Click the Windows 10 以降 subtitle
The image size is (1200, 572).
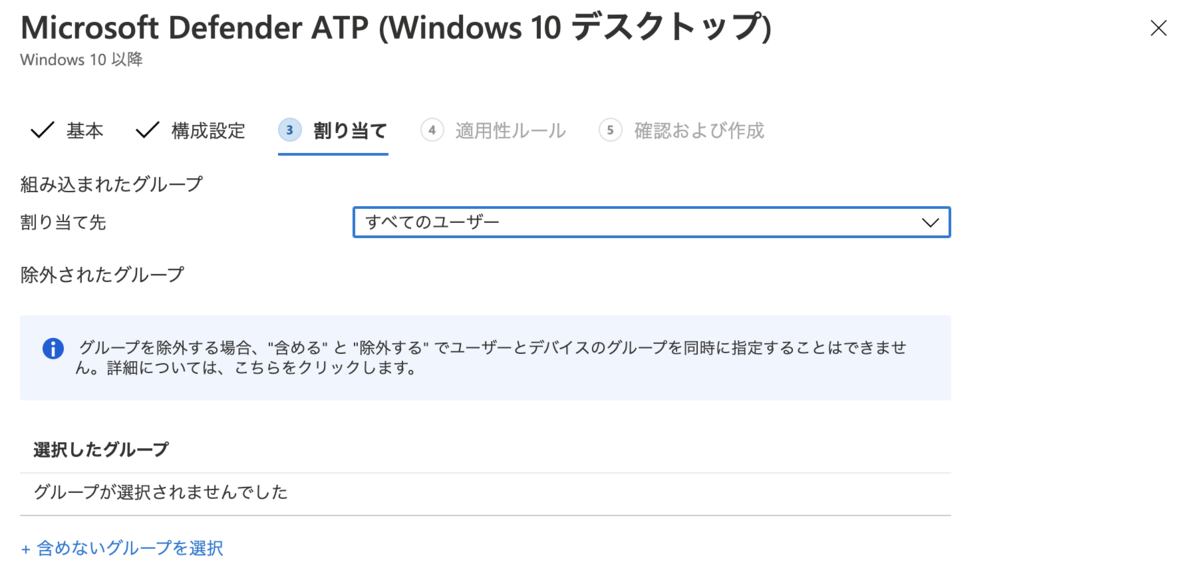click(81, 60)
